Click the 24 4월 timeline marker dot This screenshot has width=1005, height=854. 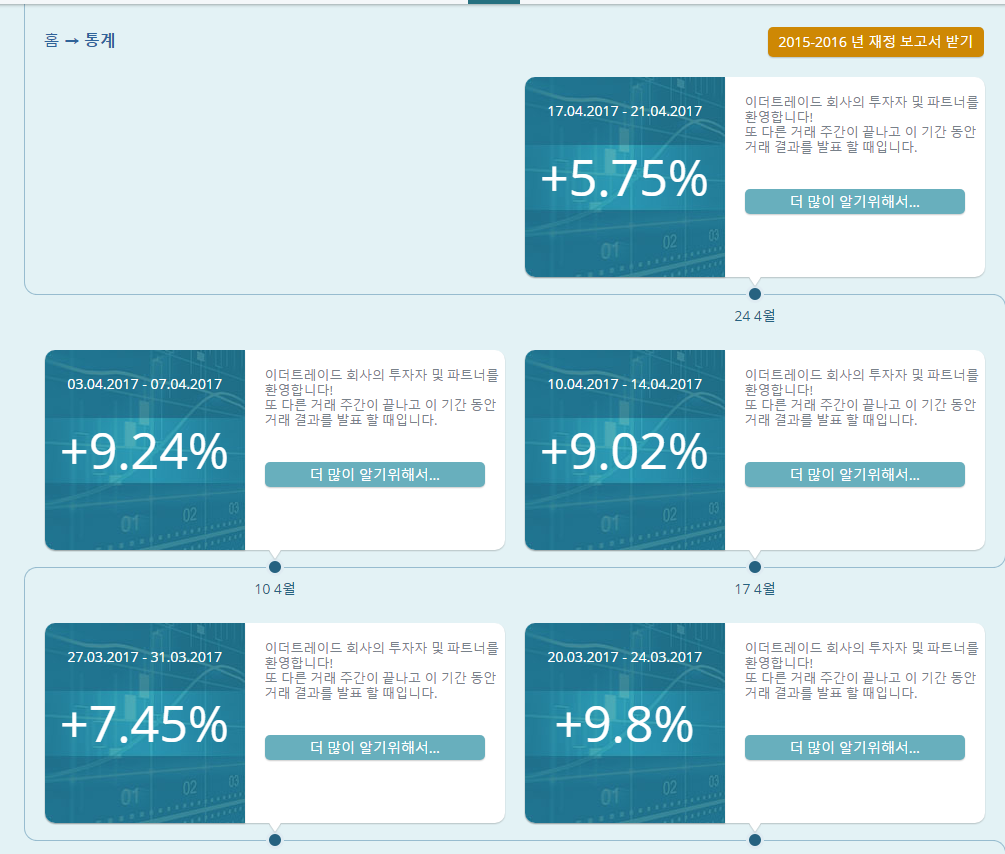pos(756,293)
